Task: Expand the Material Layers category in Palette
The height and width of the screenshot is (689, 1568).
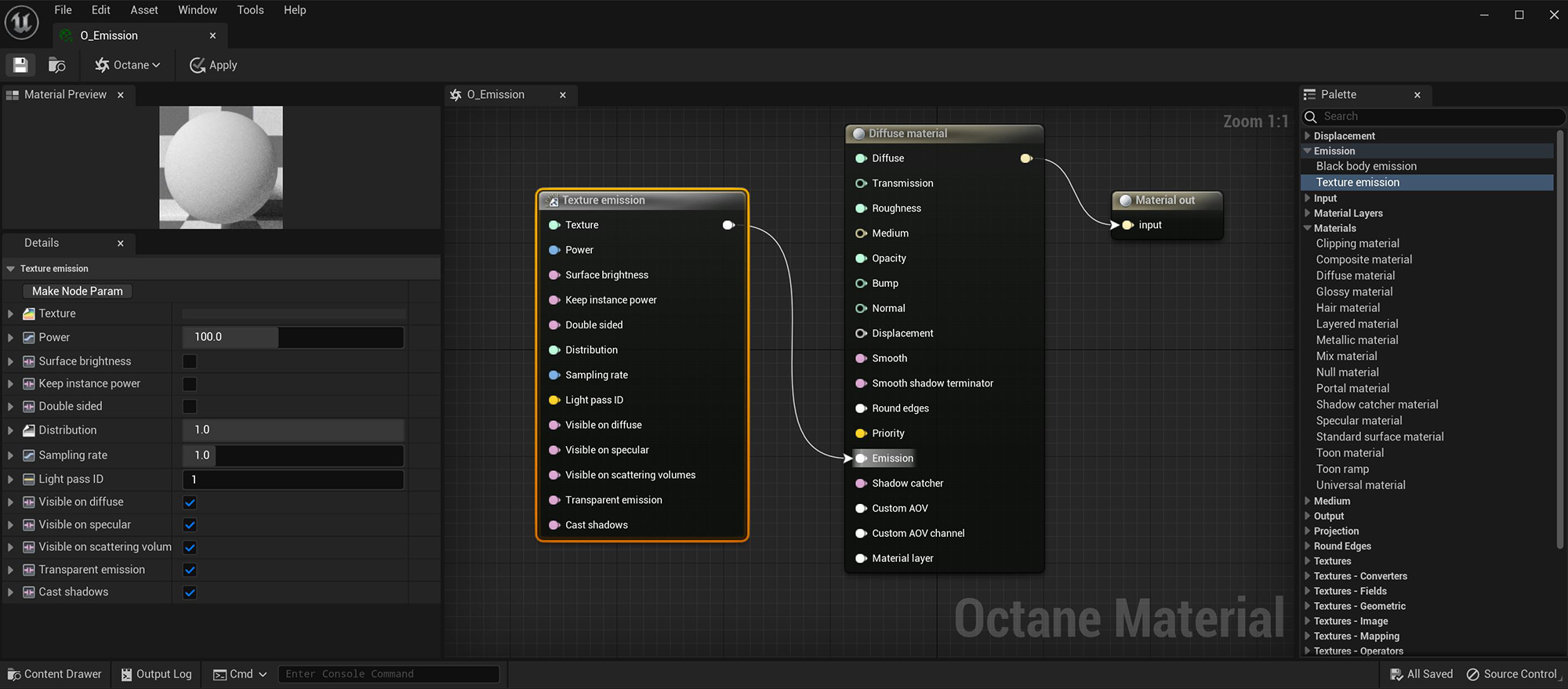Action: [1307, 213]
